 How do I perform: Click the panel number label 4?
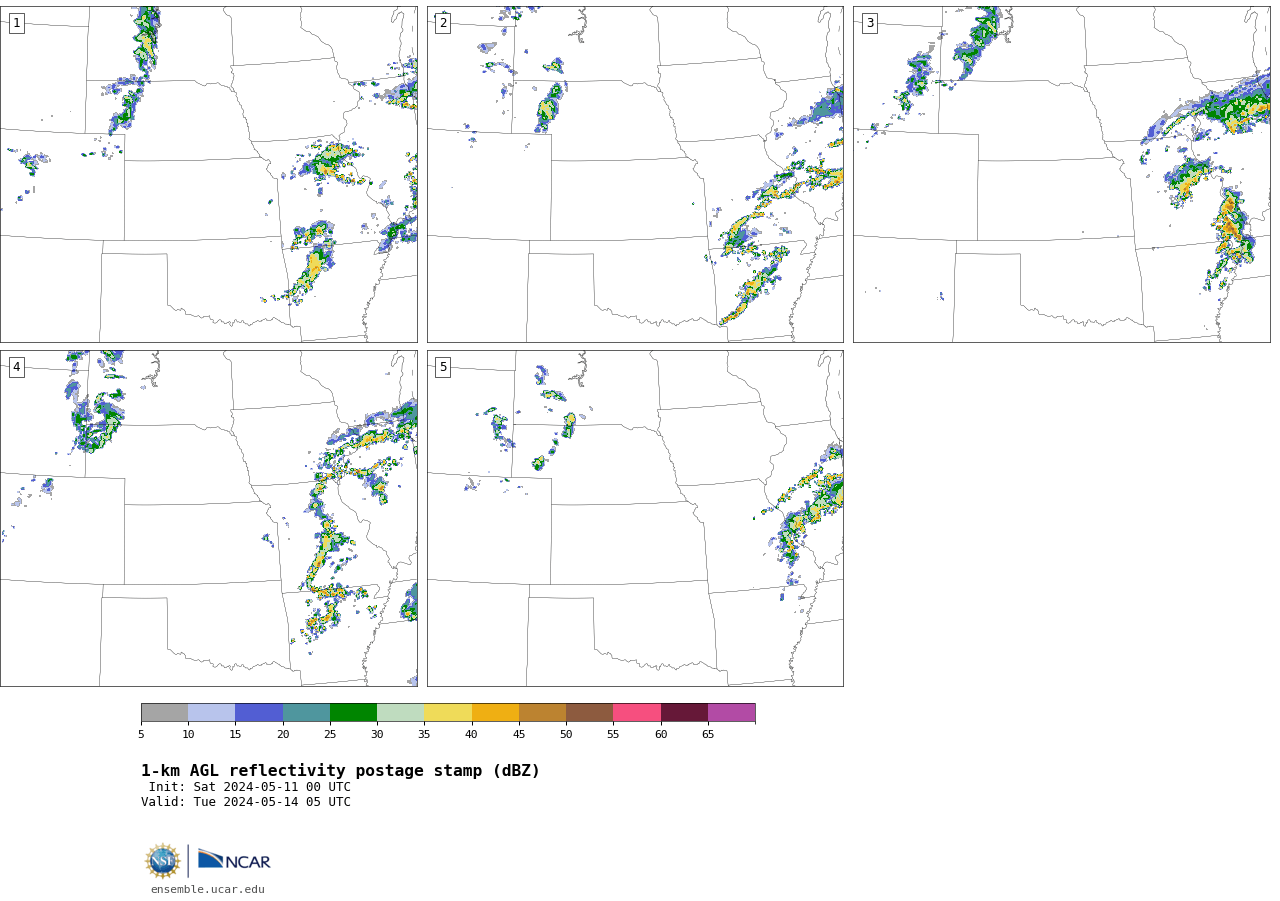[16, 367]
